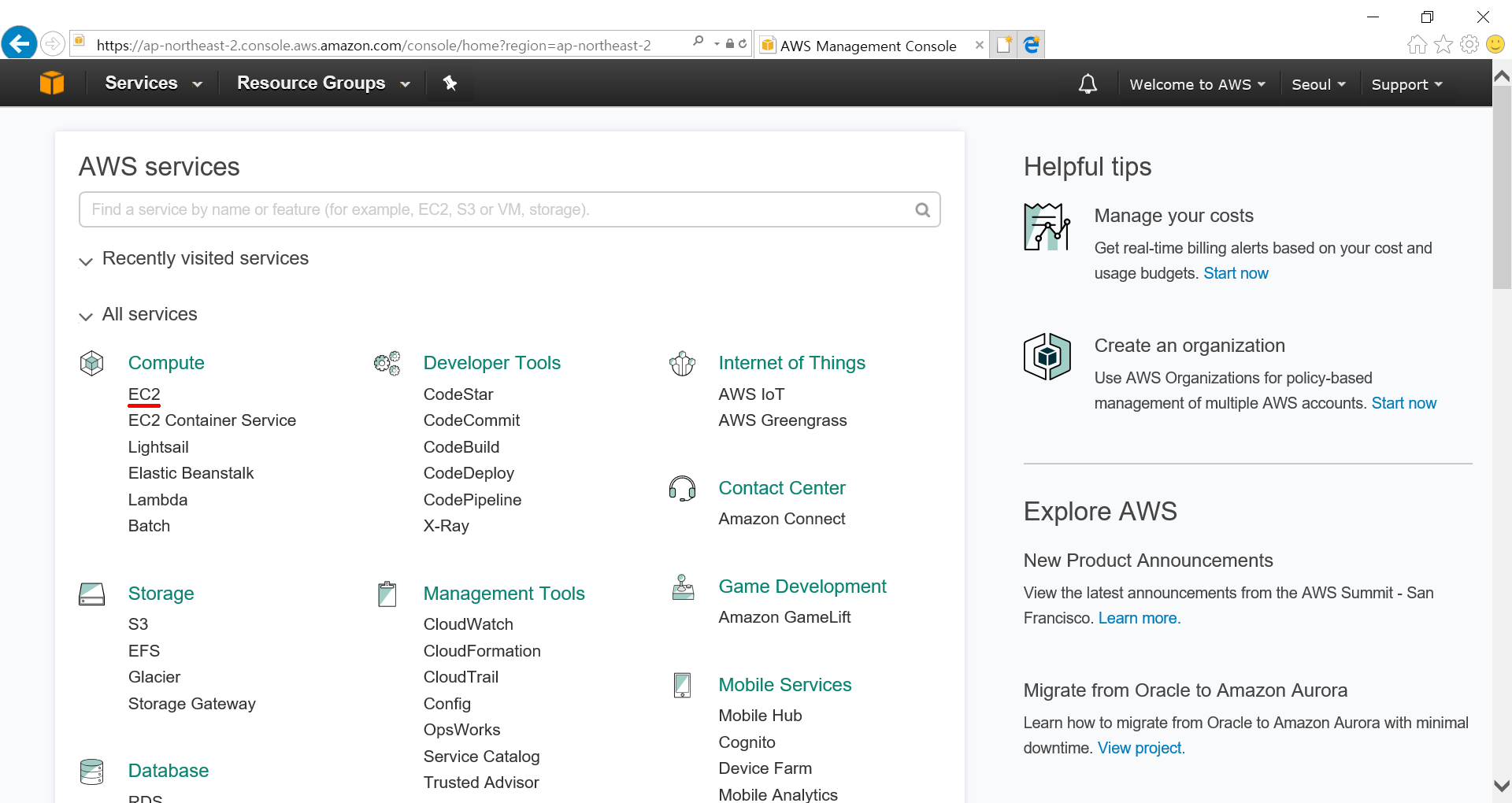This screenshot has width=1512, height=803.
Task: Click the Edge browser icon beside tabs
Action: coord(1031,45)
